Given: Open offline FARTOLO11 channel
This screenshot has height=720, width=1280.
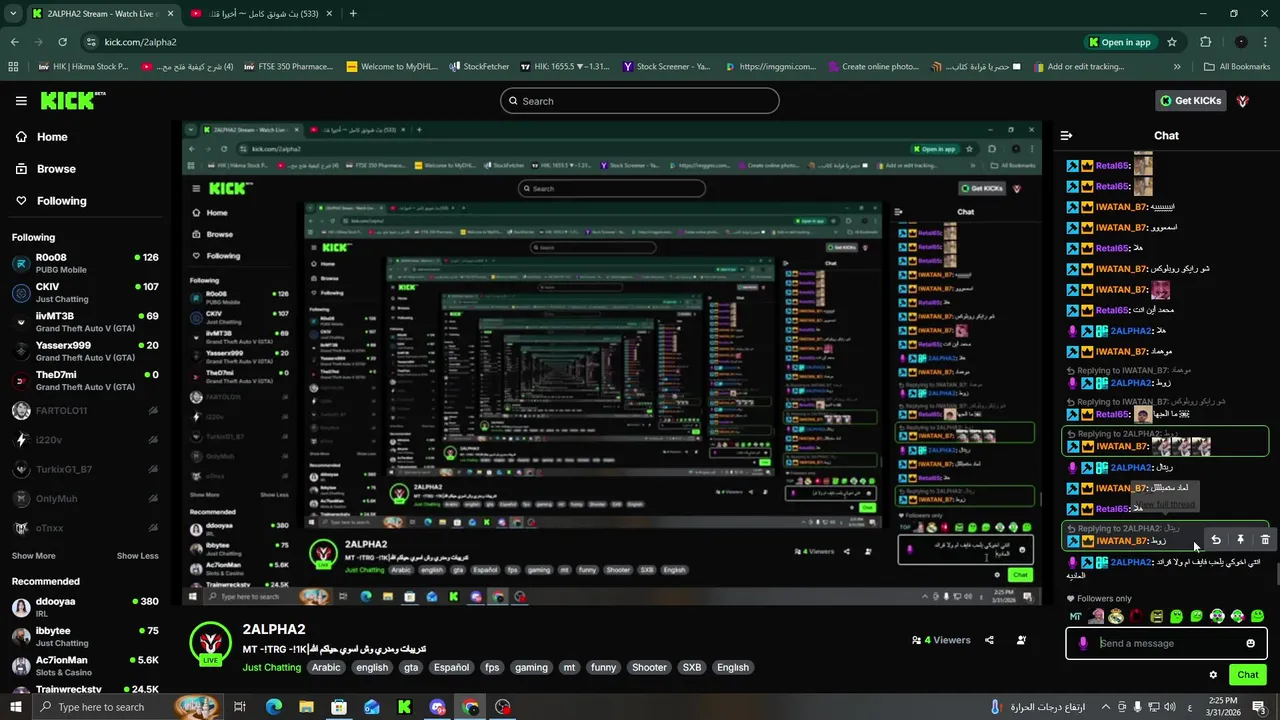Looking at the screenshot, I should 84,410.
